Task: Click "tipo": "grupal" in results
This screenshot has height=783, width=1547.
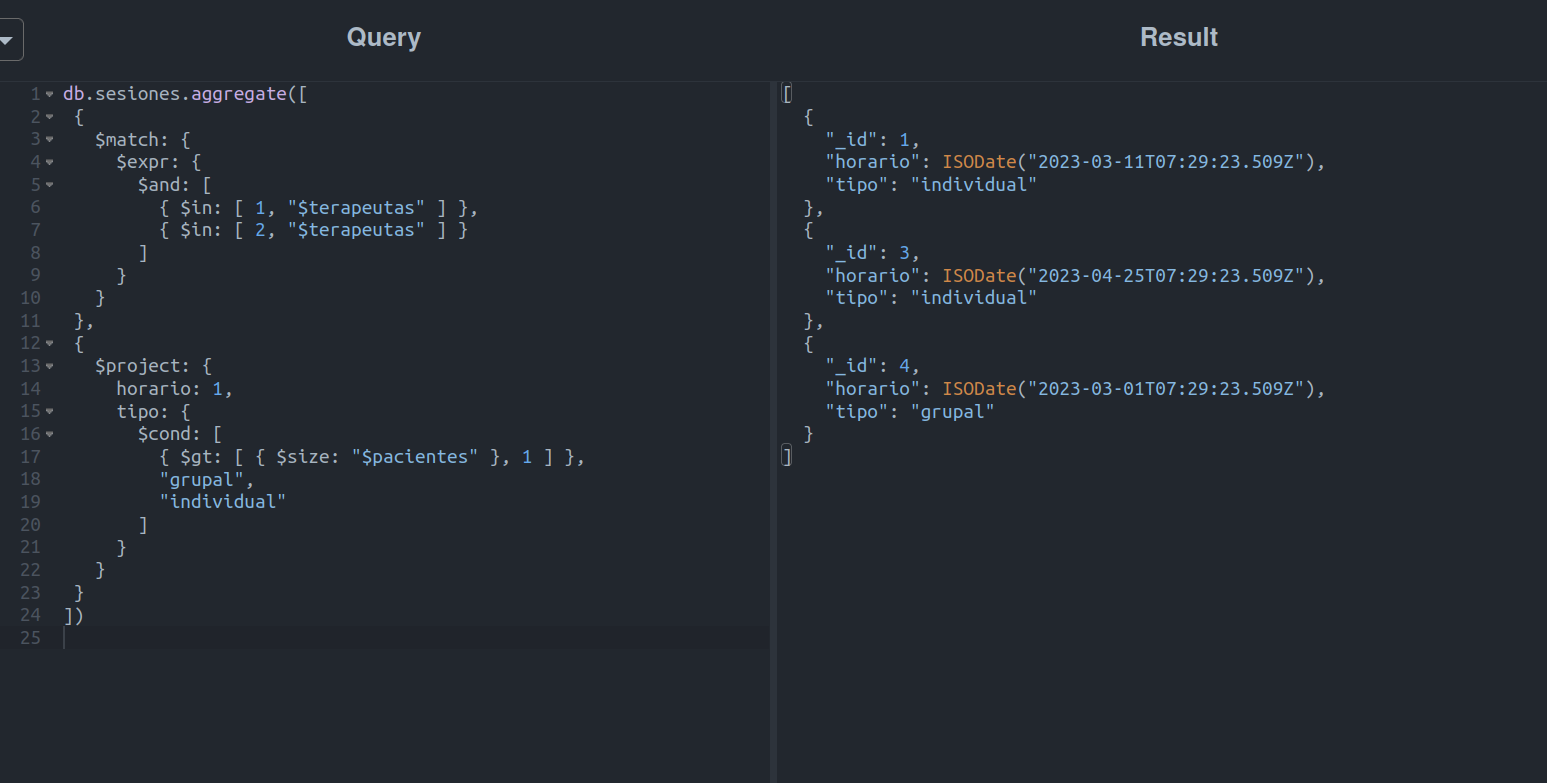Action: 910,411
